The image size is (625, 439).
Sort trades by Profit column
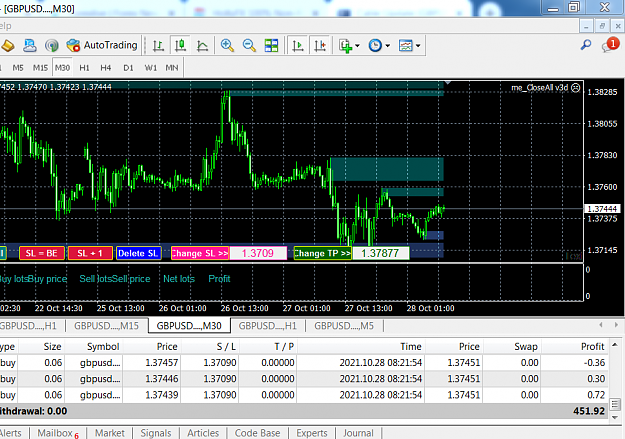coord(574,346)
